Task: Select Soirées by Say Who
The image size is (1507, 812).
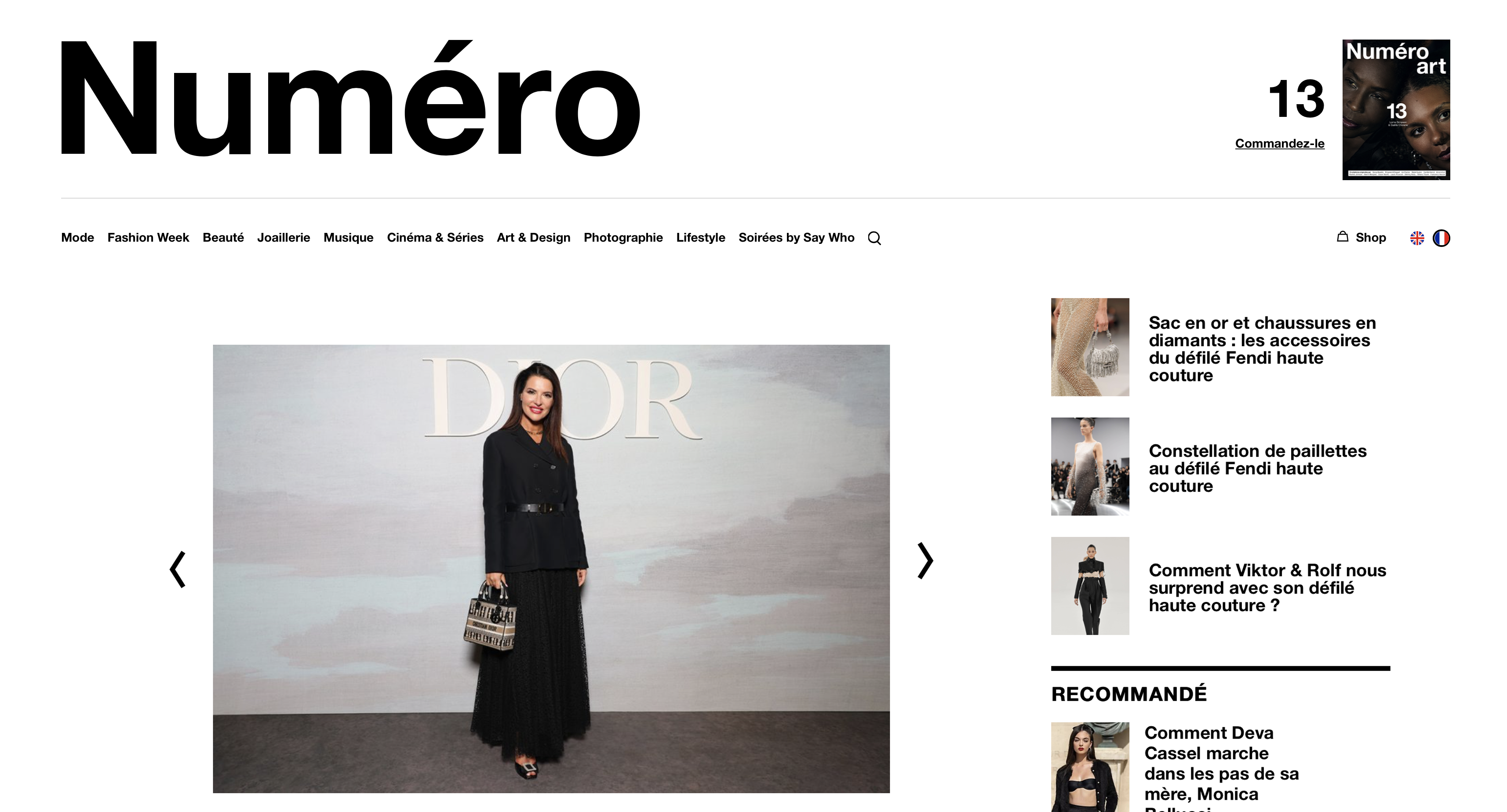Action: coord(796,237)
